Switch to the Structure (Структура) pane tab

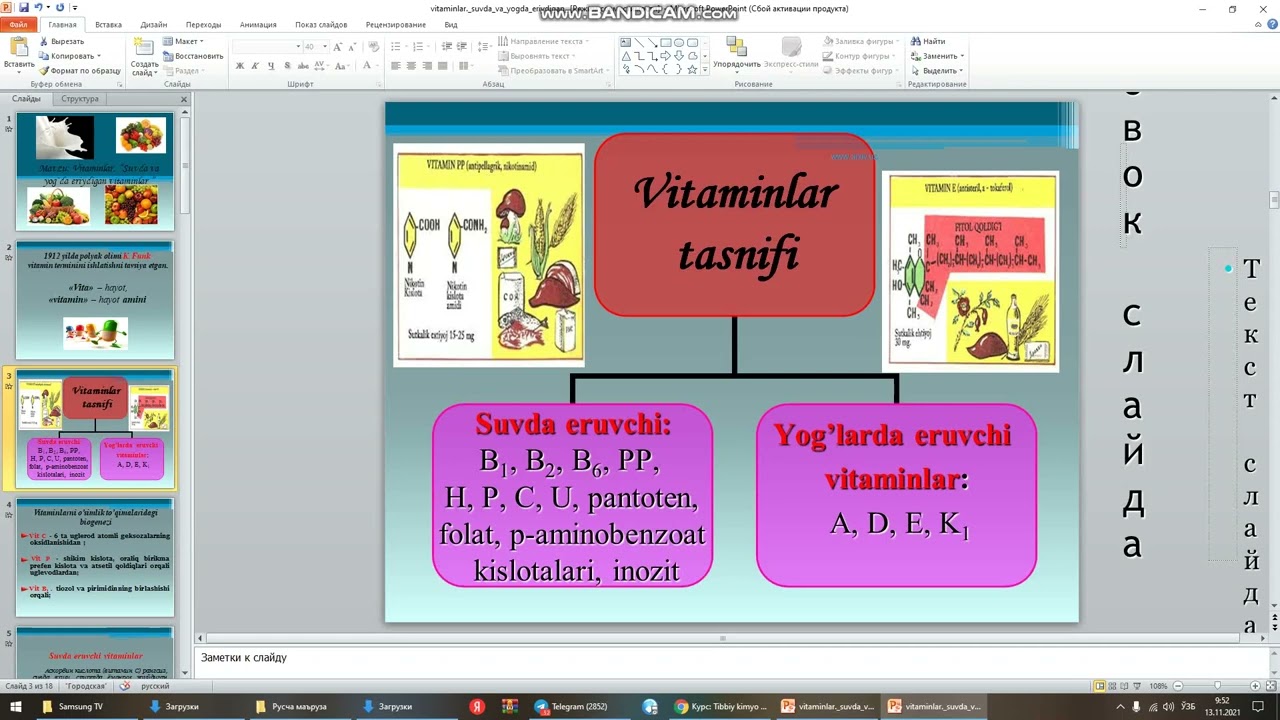pos(80,99)
